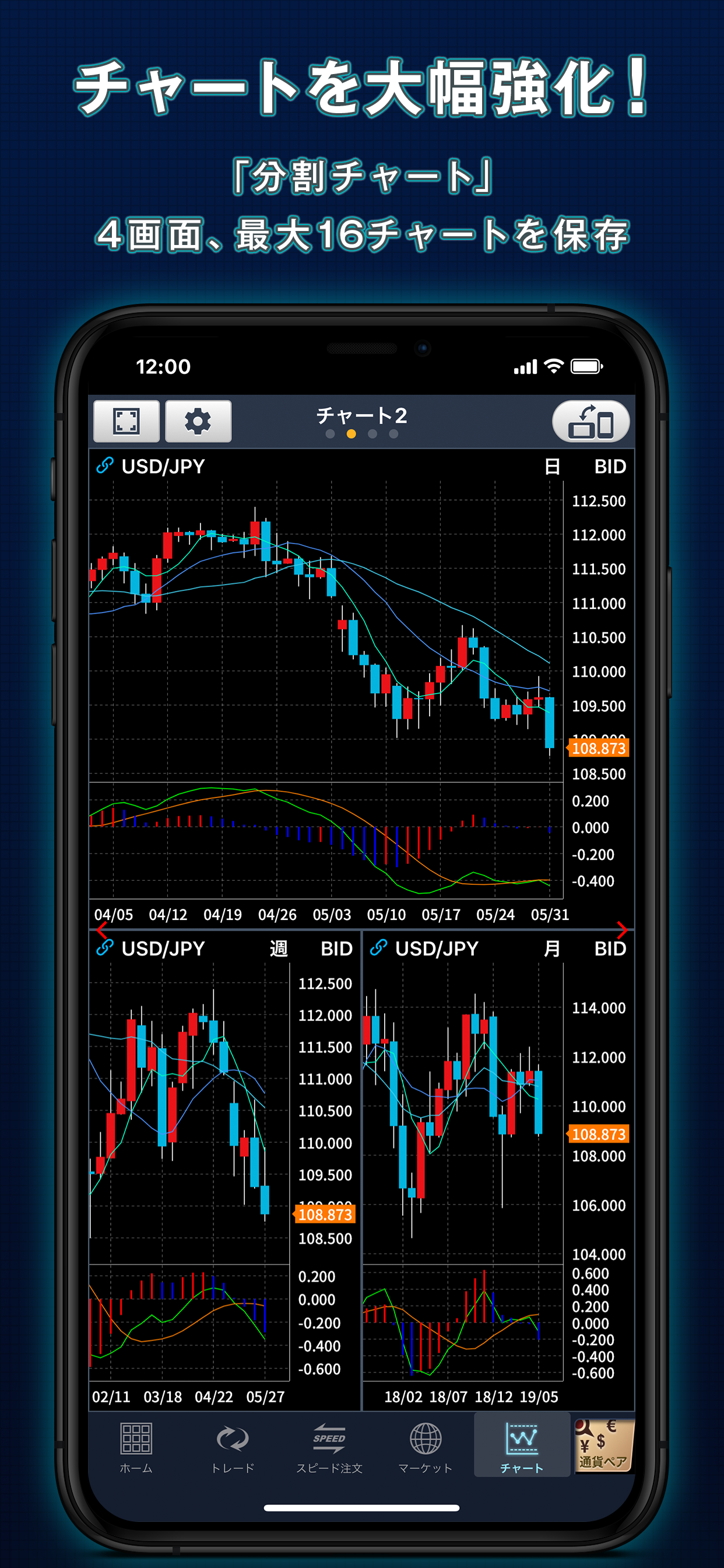
Task: Tap the monthly chart MACD indicator pane
Action: [x=463, y=1322]
